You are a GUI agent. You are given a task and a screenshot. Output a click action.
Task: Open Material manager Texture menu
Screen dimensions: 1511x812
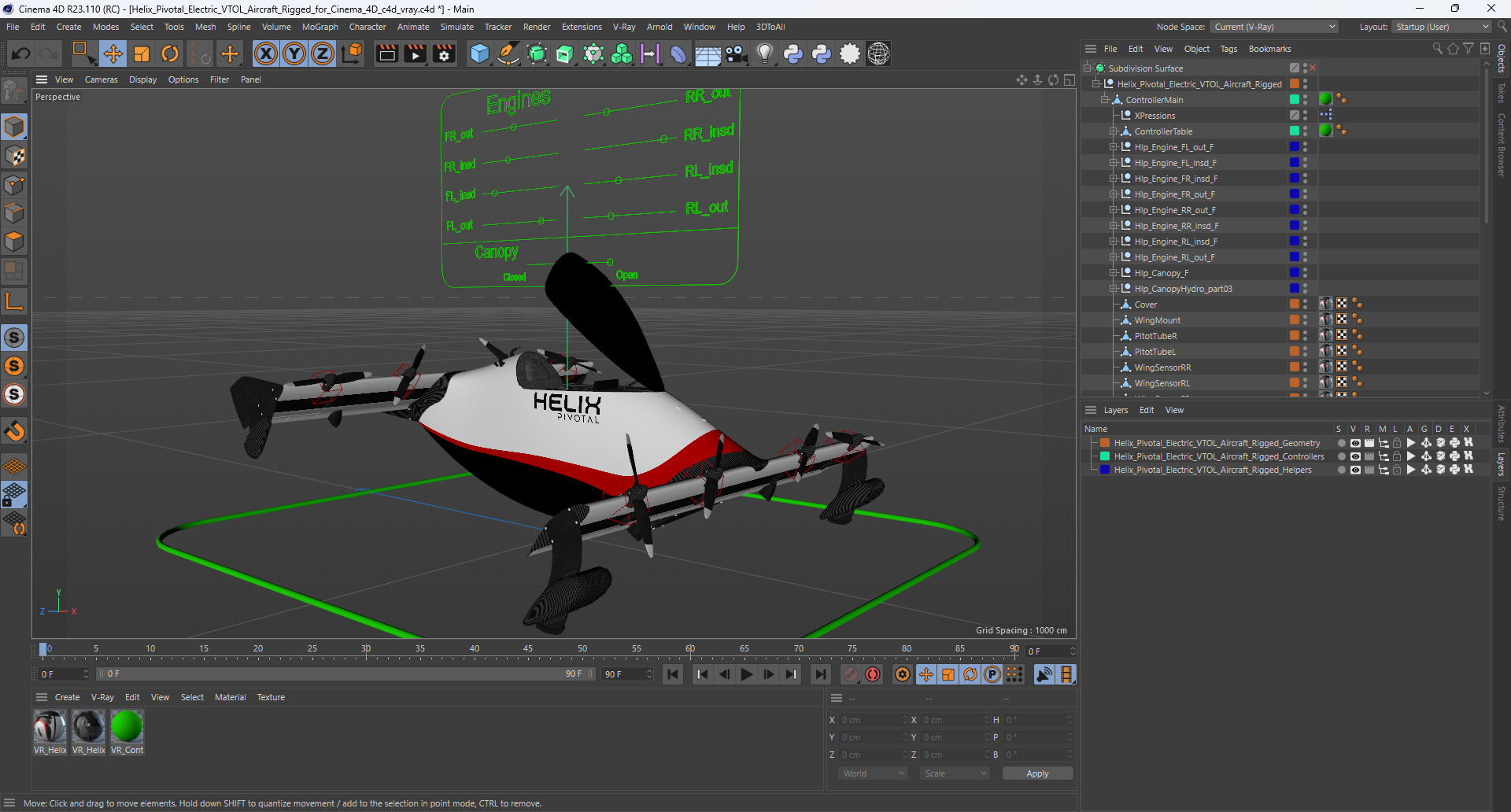click(271, 697)
